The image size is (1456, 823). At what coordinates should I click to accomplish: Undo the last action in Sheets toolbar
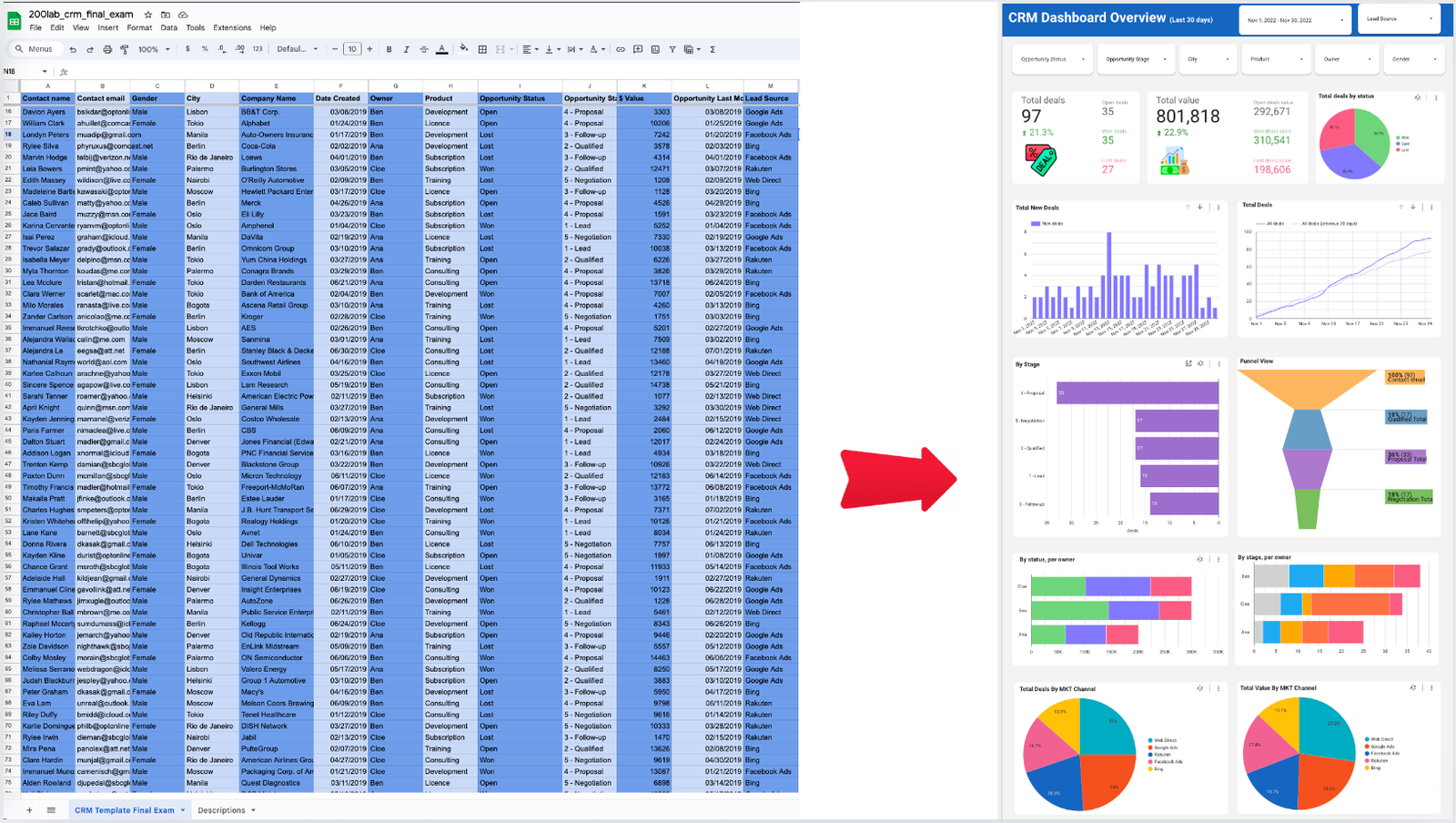point(73,49)
